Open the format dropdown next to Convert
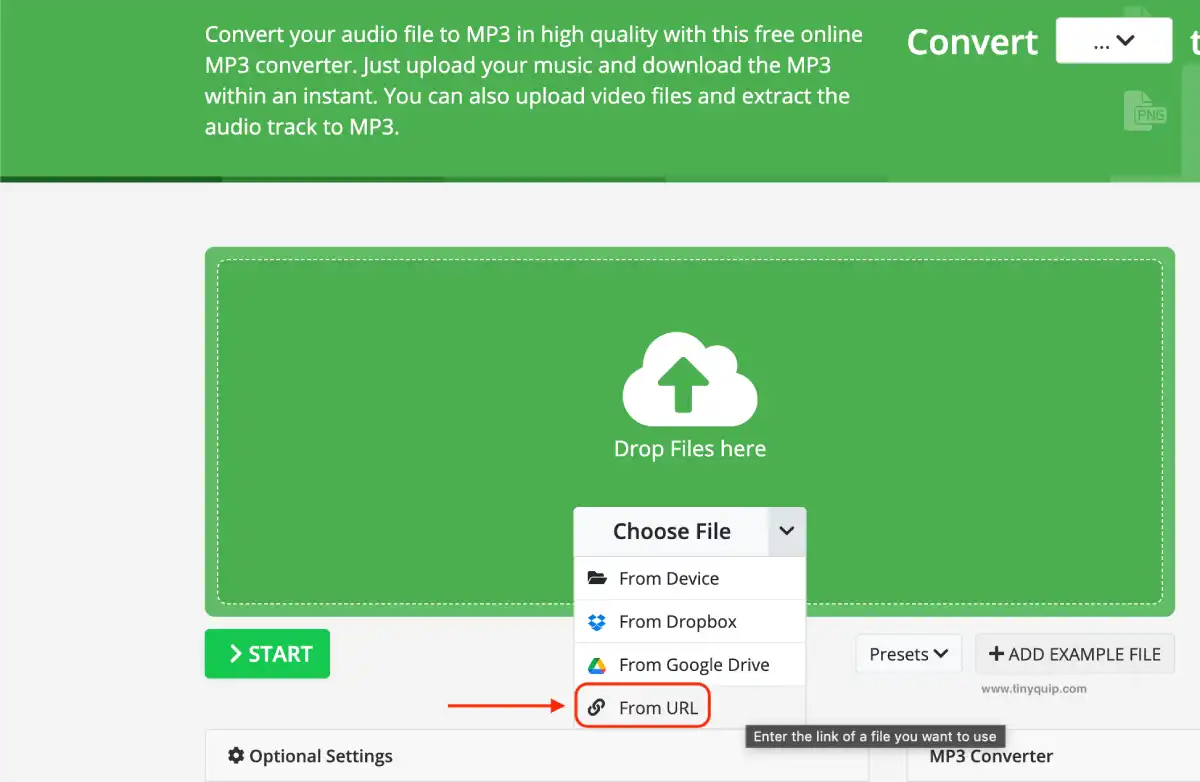This screenshot has width=1200, height=782. [1113, 40]
